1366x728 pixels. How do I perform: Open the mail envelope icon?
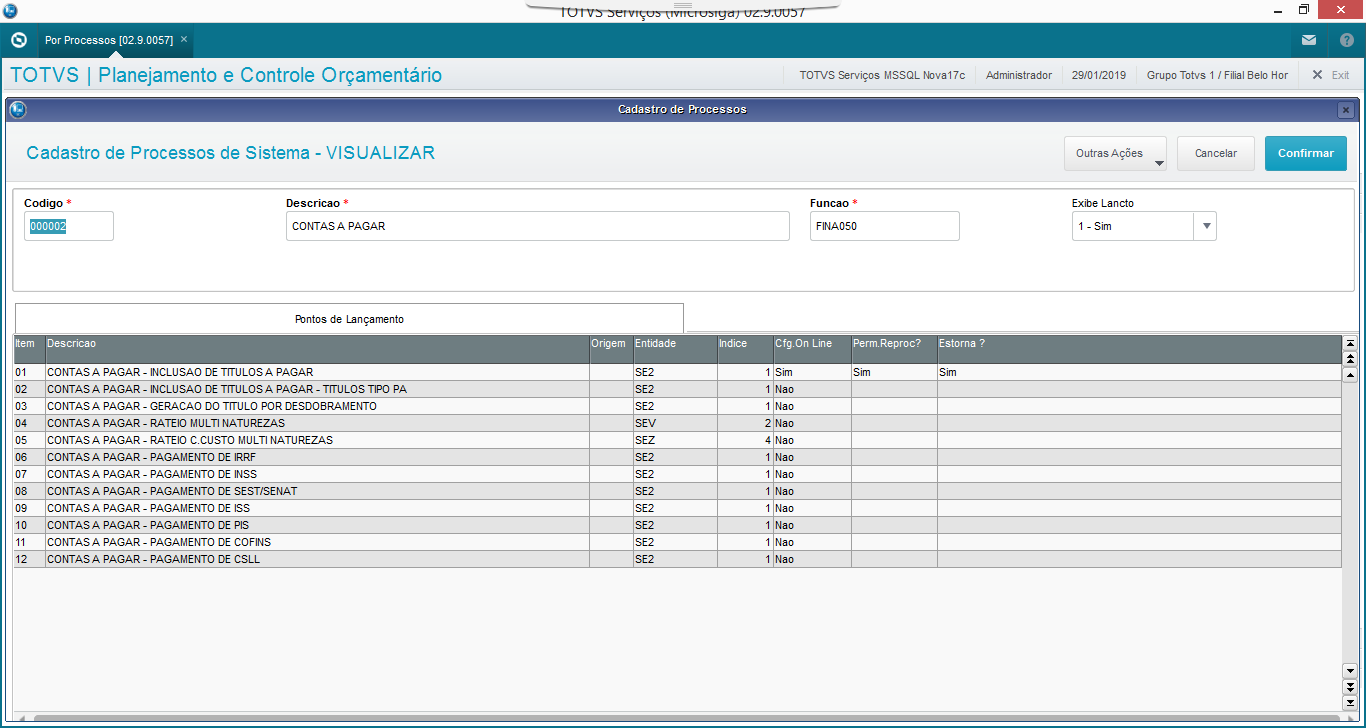point(1309,40)
